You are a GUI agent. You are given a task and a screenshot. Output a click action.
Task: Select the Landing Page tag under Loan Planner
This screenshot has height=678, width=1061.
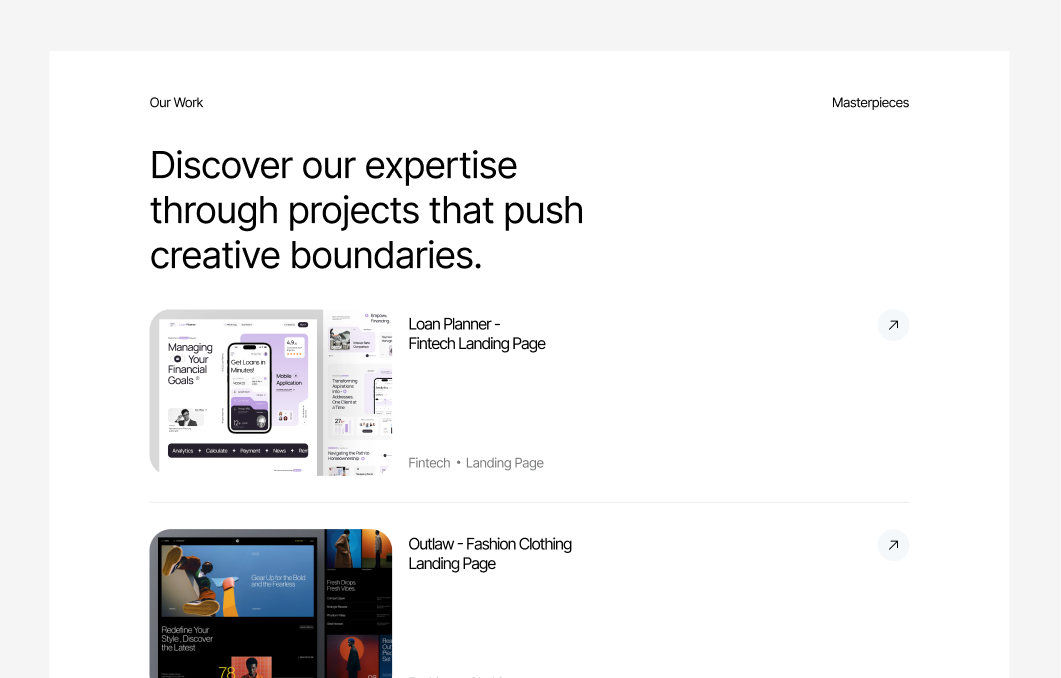(504, 463)
